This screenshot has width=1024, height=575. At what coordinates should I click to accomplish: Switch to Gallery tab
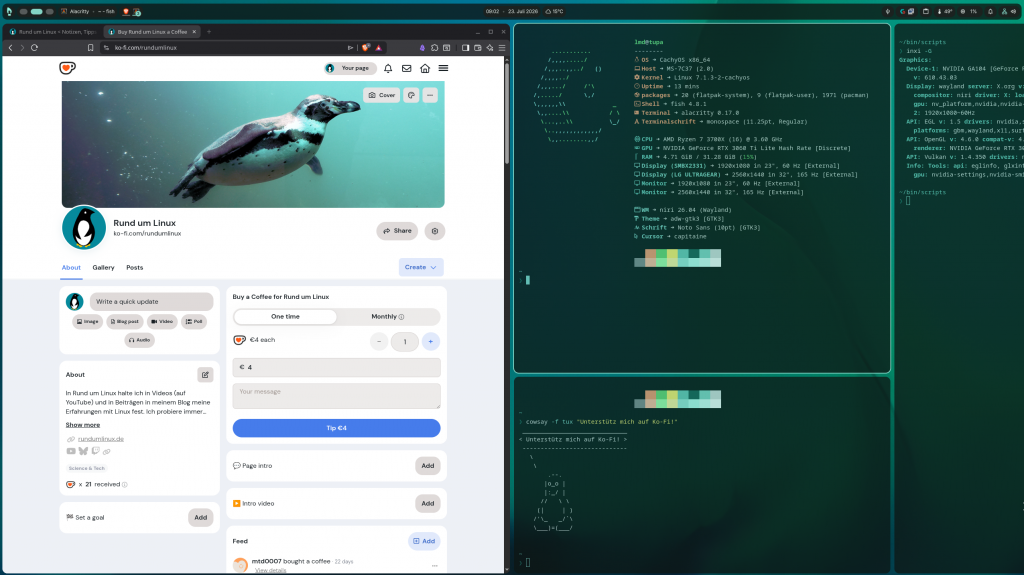(103, 267)
